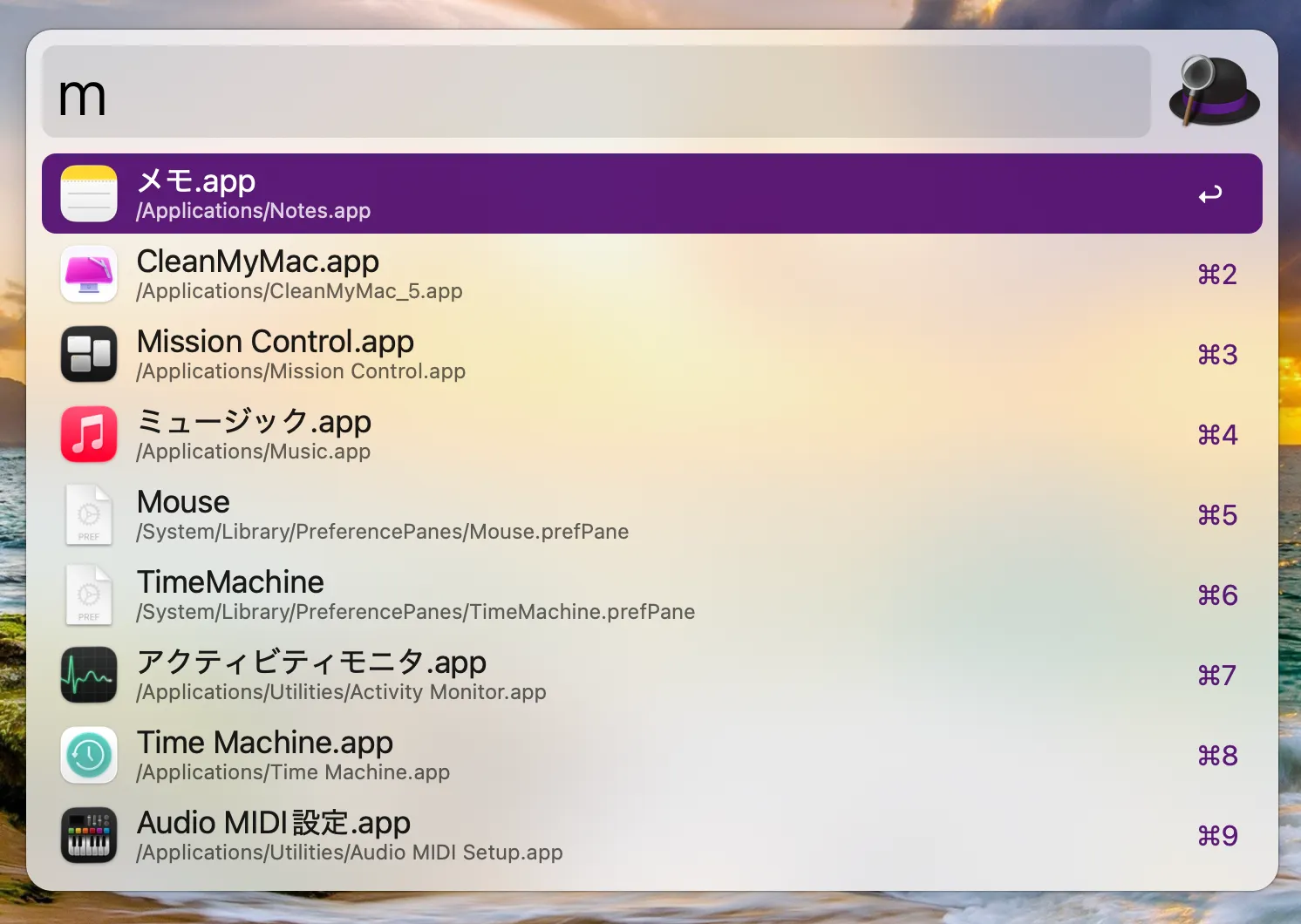Select the ミュージック.app result title

click(x=255, y=422)
